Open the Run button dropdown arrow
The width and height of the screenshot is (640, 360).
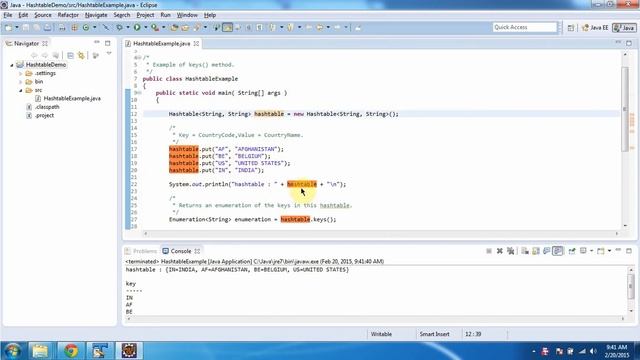[x=145, y=27]
